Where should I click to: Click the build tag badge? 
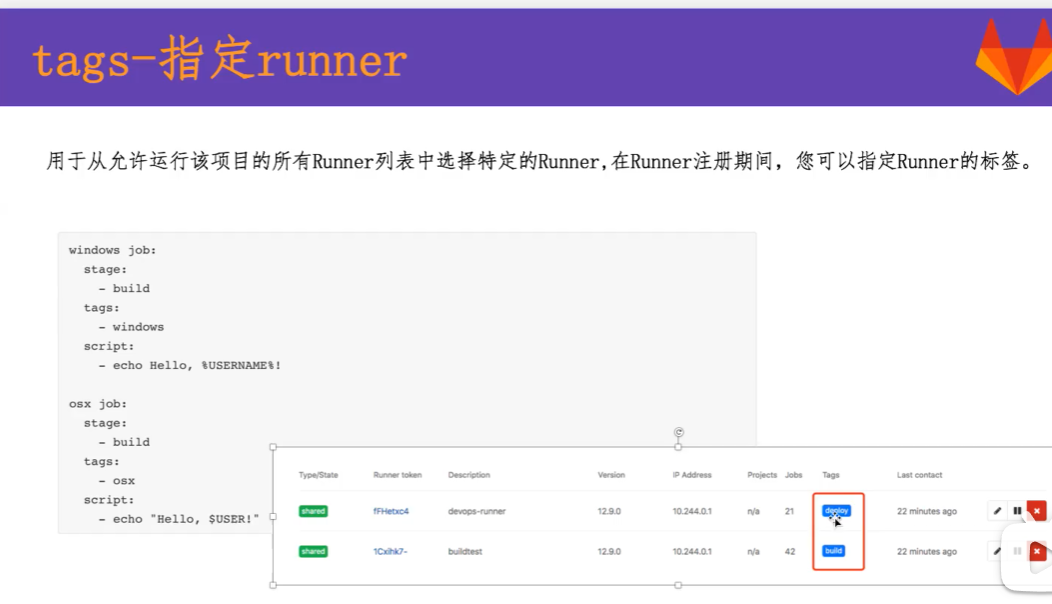point(833,551)
